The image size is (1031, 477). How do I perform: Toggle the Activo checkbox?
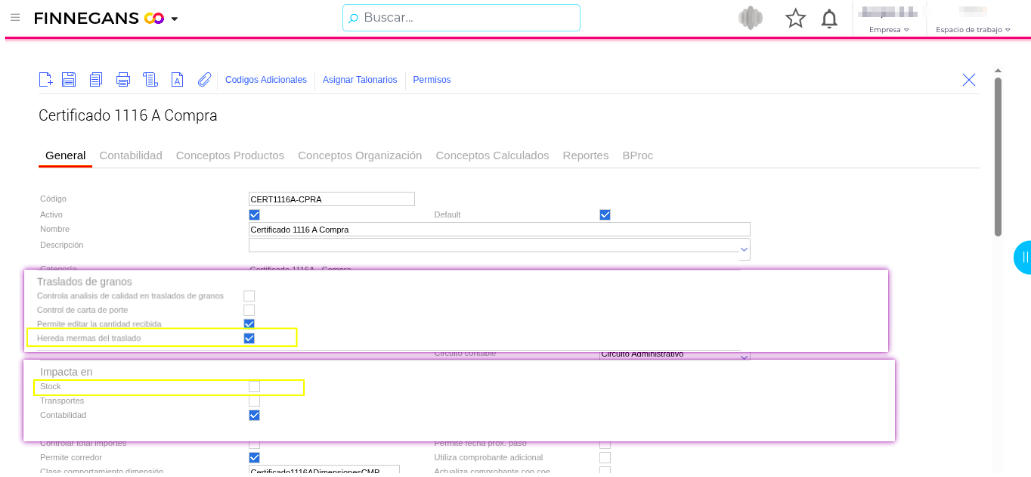[254, 214]
